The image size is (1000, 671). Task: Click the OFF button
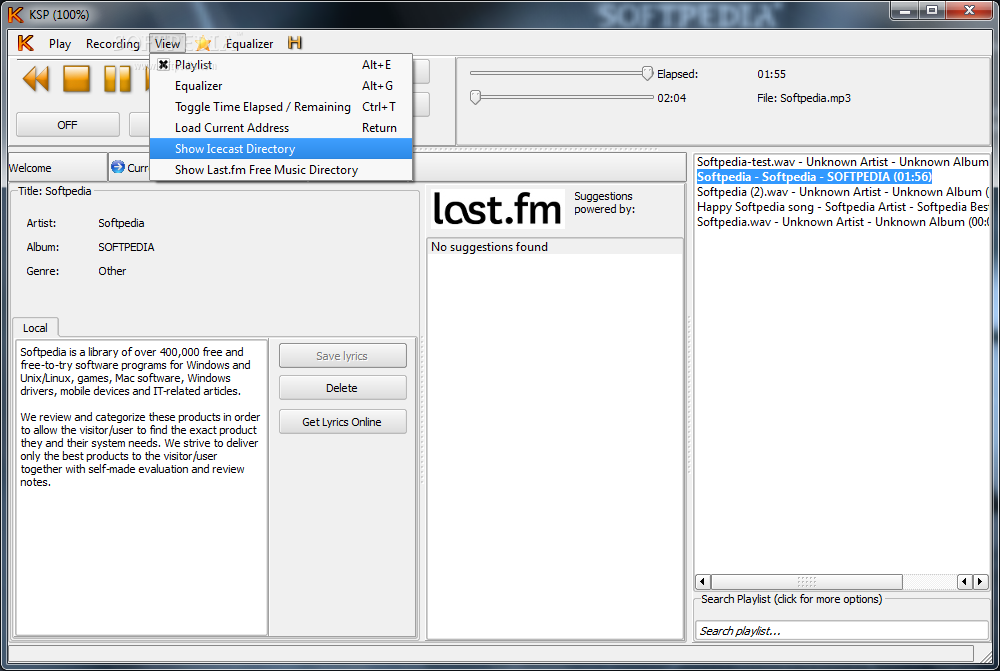pyautogui.click(x=68, y=125)
